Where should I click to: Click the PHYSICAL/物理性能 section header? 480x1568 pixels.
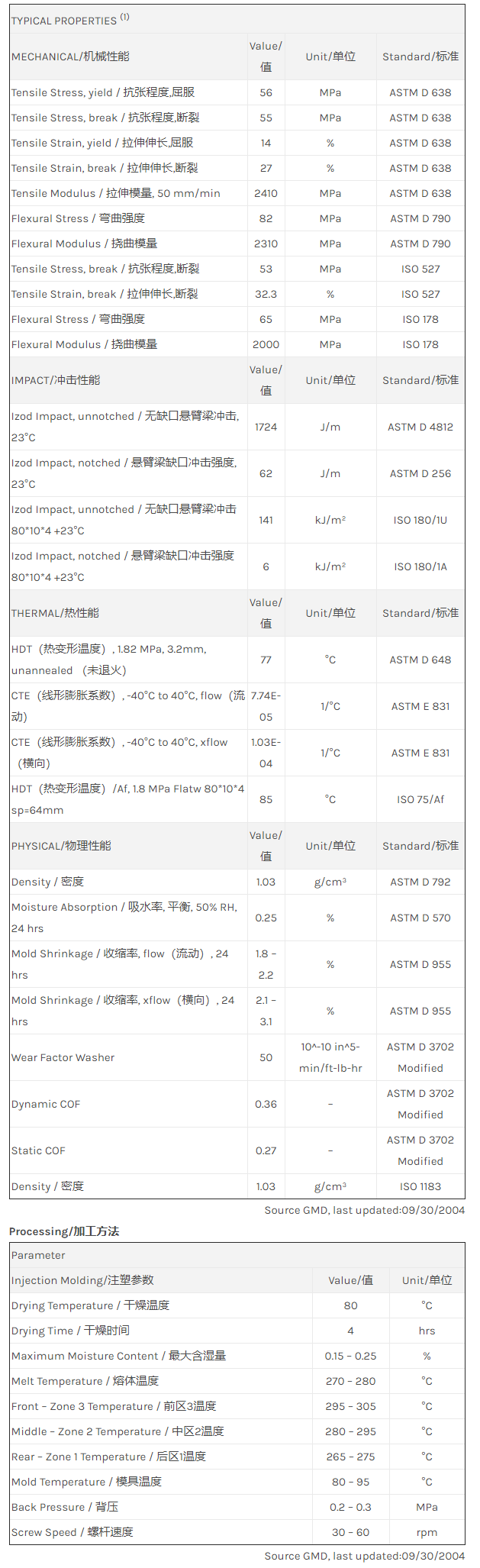[x=61, y=846]
